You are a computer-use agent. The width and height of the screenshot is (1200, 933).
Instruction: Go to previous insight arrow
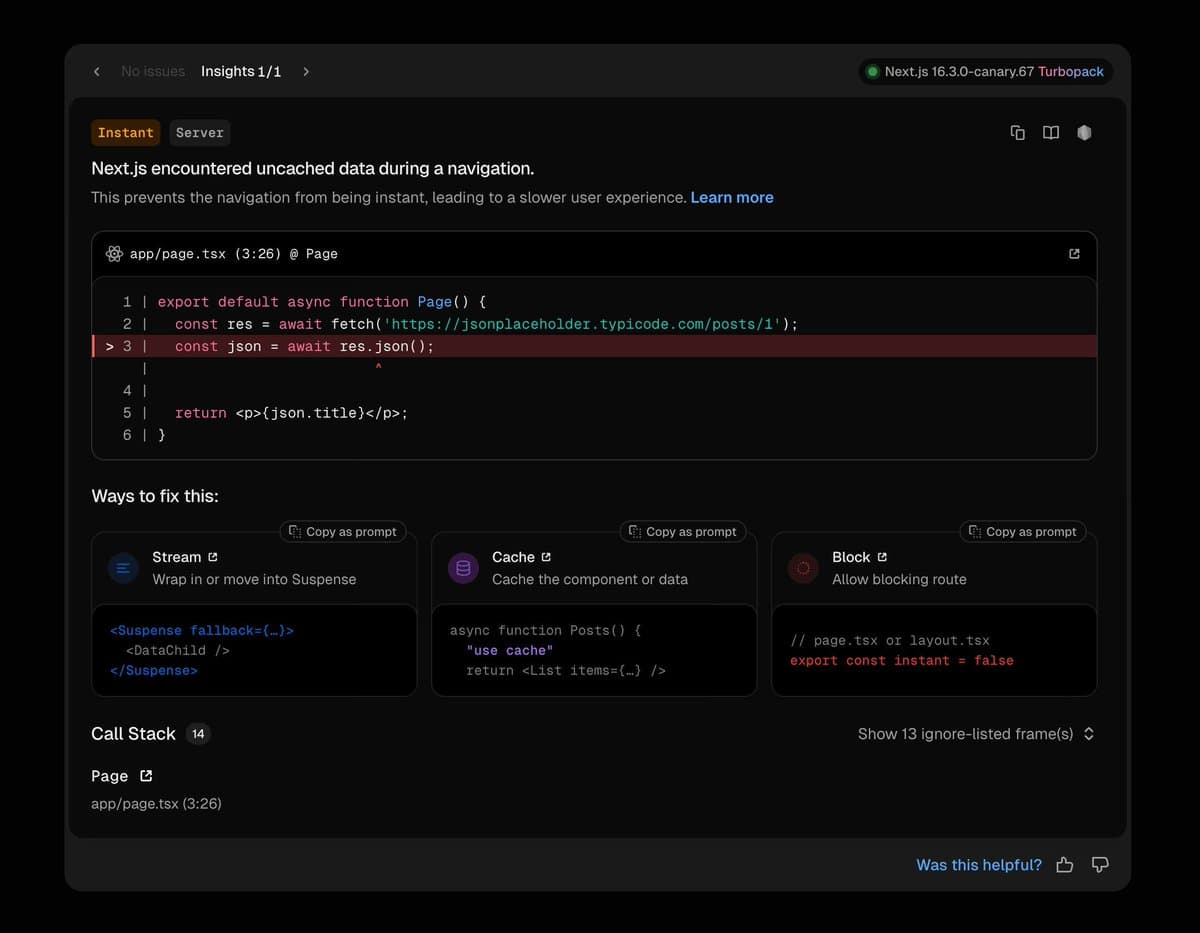pos(96,72)
